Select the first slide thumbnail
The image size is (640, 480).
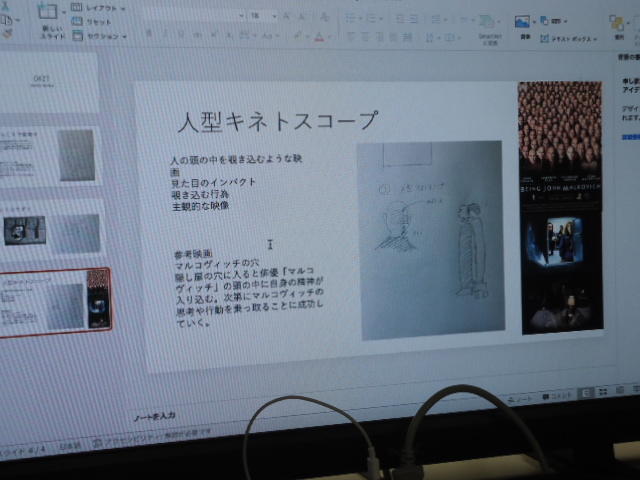(48, 82)
